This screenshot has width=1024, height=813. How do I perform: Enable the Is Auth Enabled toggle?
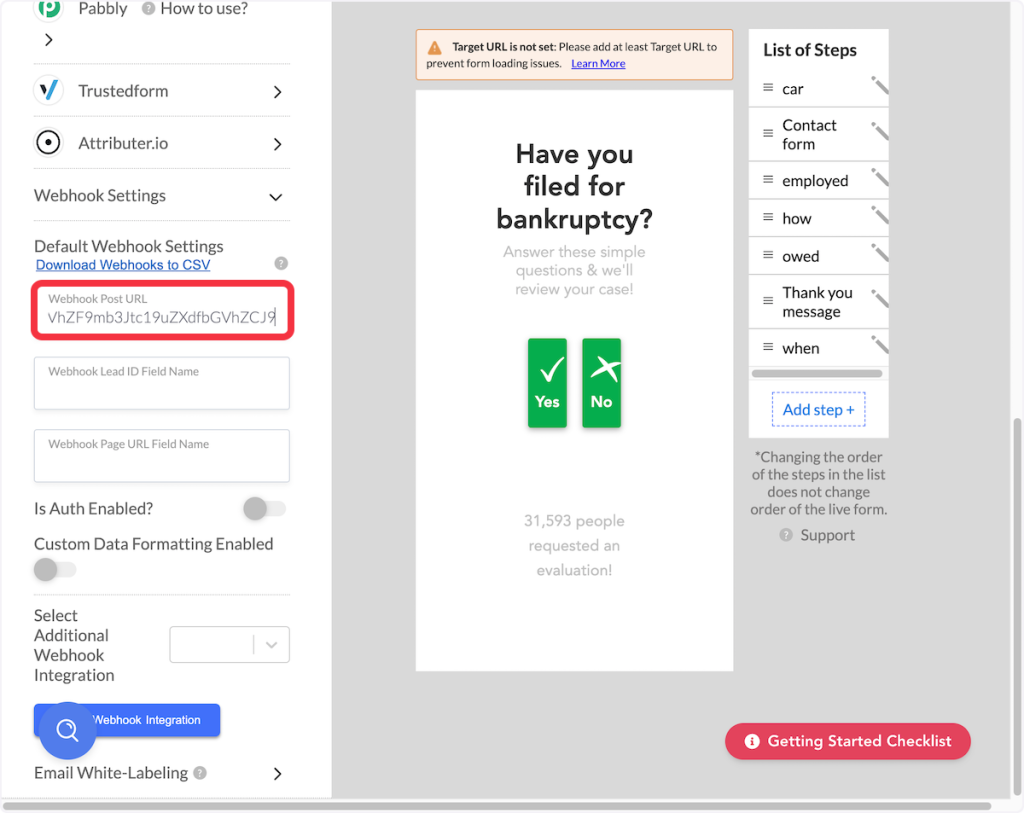tap(265, 509)
